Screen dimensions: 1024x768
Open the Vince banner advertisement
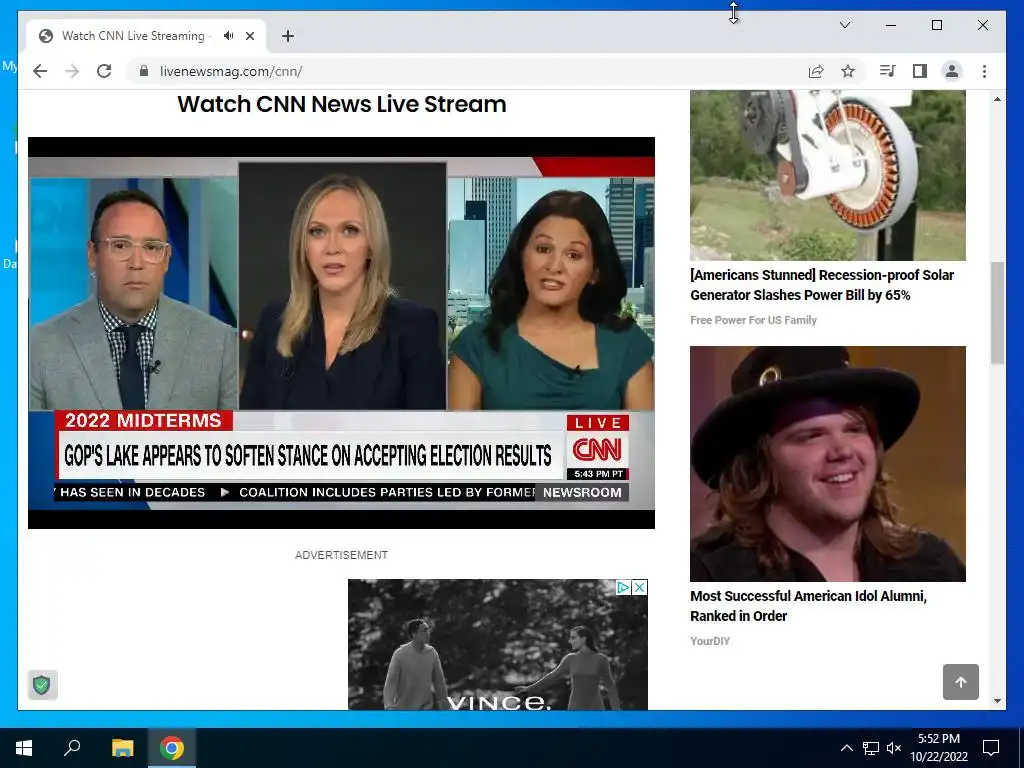(x=498, y=645)
